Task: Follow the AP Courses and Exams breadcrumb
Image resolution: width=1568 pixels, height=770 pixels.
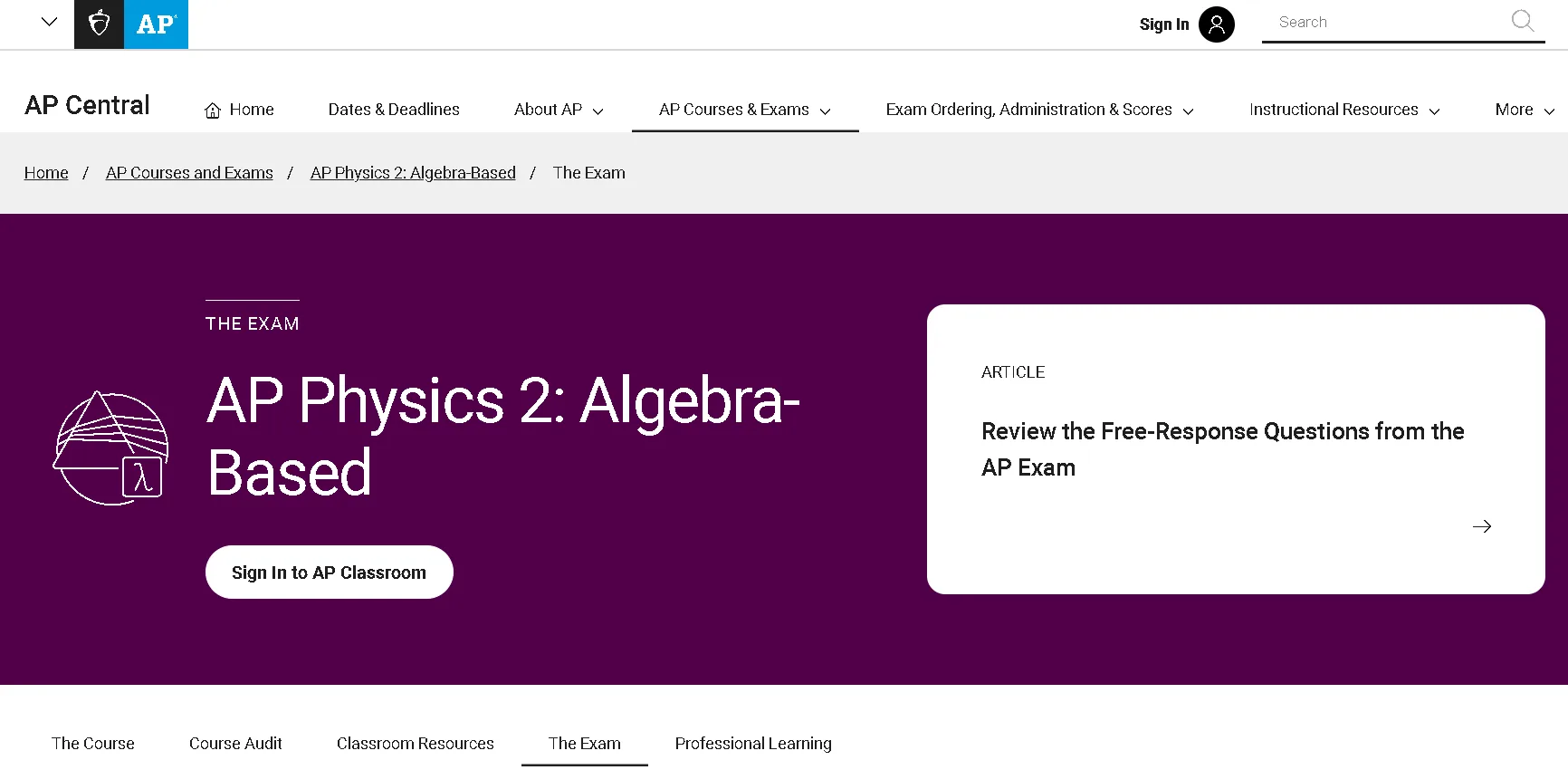Action: pyautogui.click(x=188, y=172)
